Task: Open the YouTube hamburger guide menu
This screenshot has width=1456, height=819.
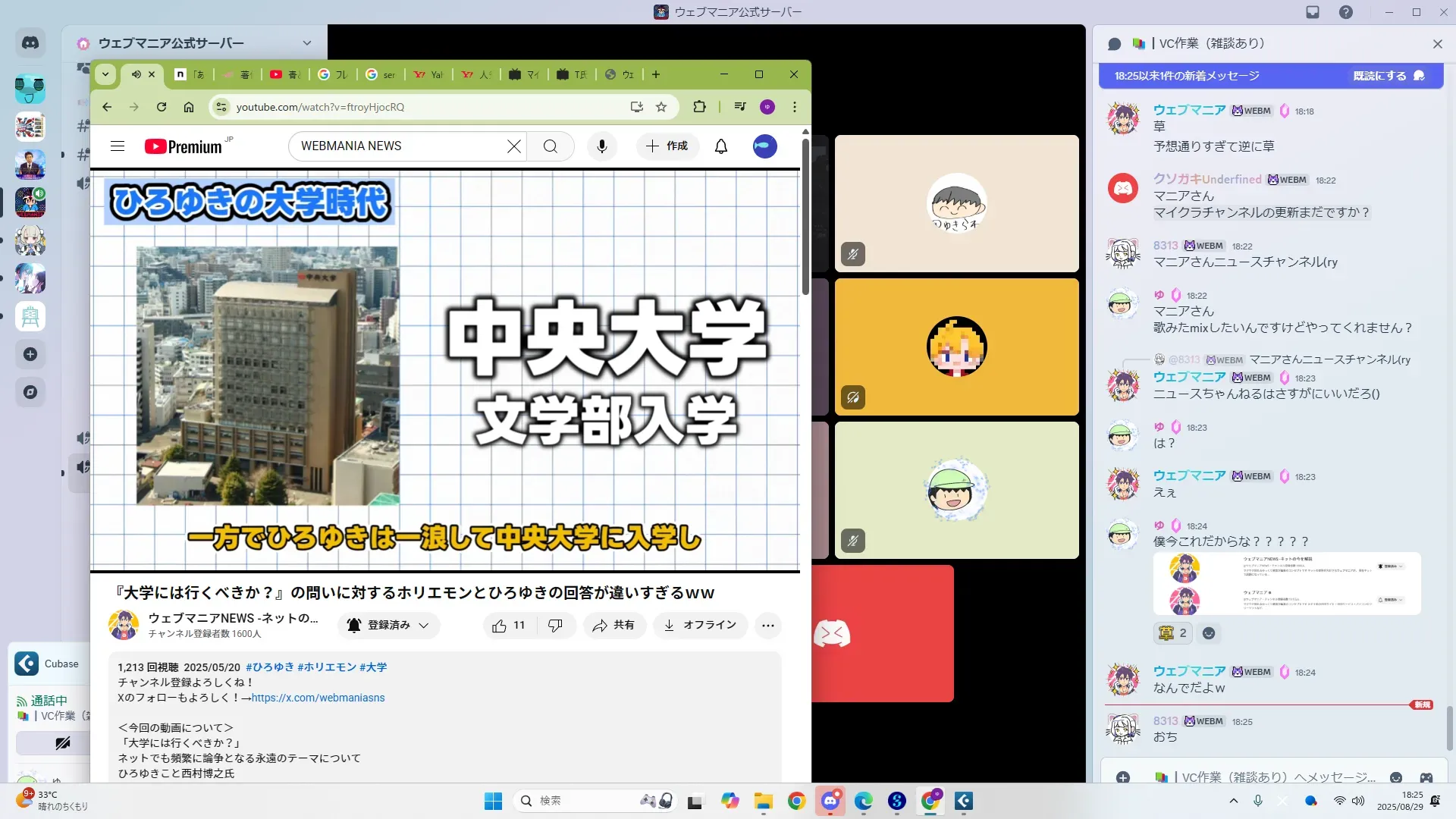Action: coord(118,146)
